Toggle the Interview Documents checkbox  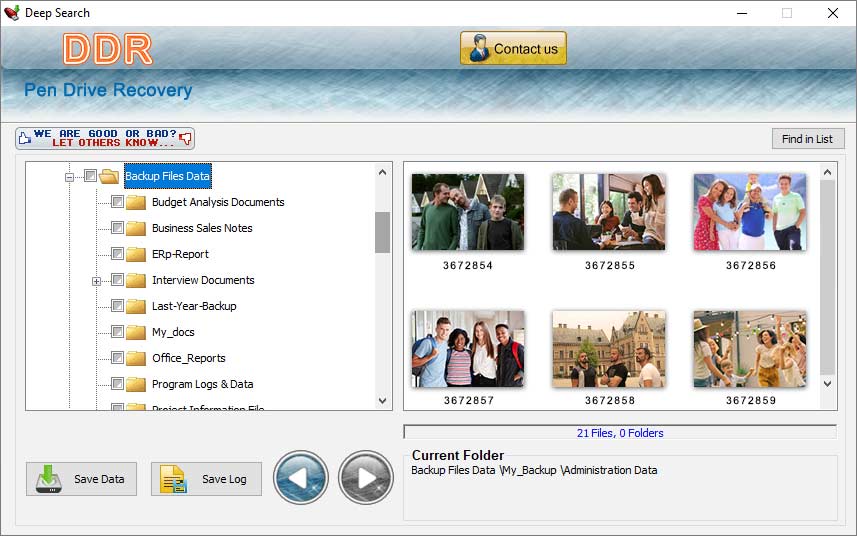[117, 280]
